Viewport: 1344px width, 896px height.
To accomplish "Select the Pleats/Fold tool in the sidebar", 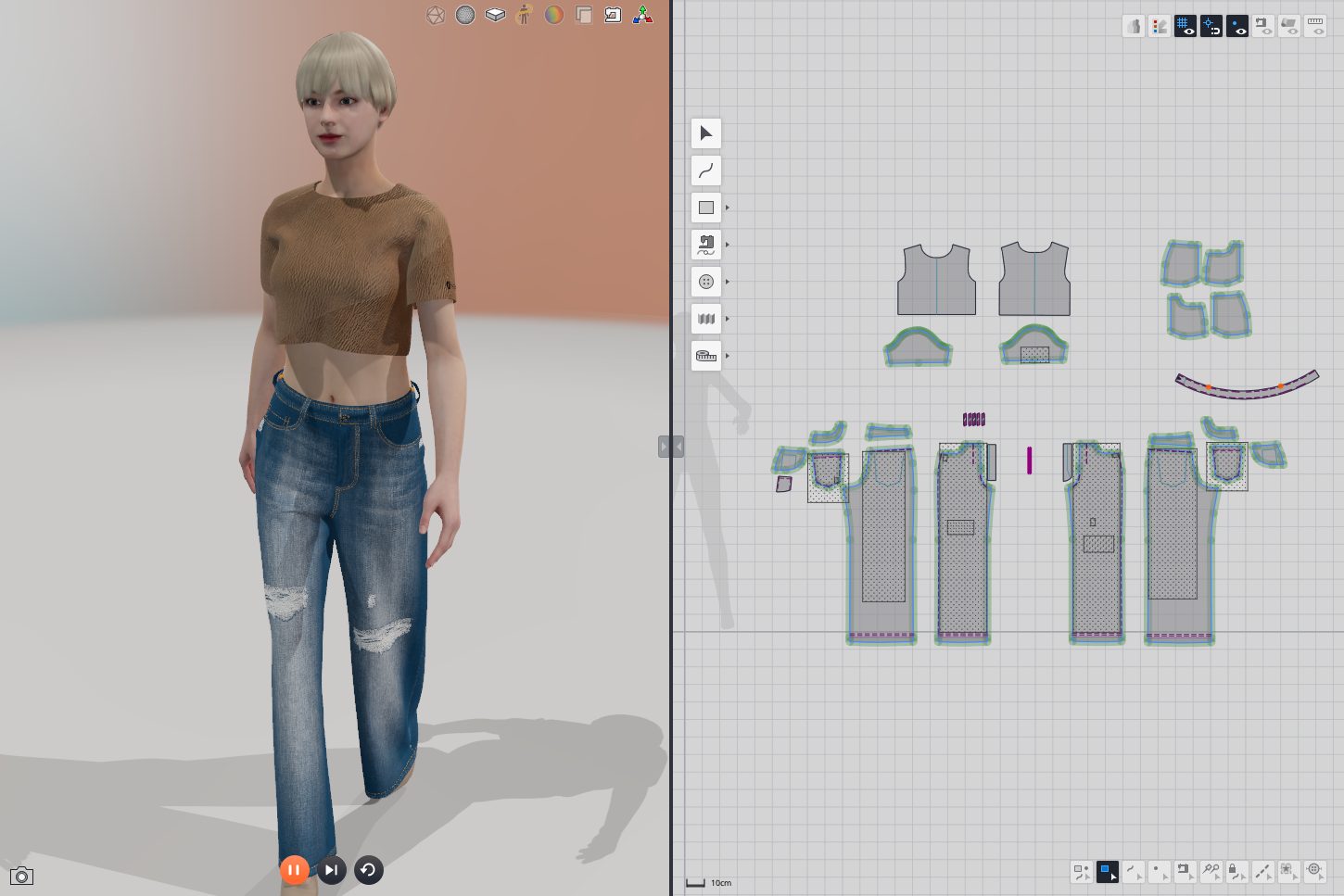I will point(705,318).
